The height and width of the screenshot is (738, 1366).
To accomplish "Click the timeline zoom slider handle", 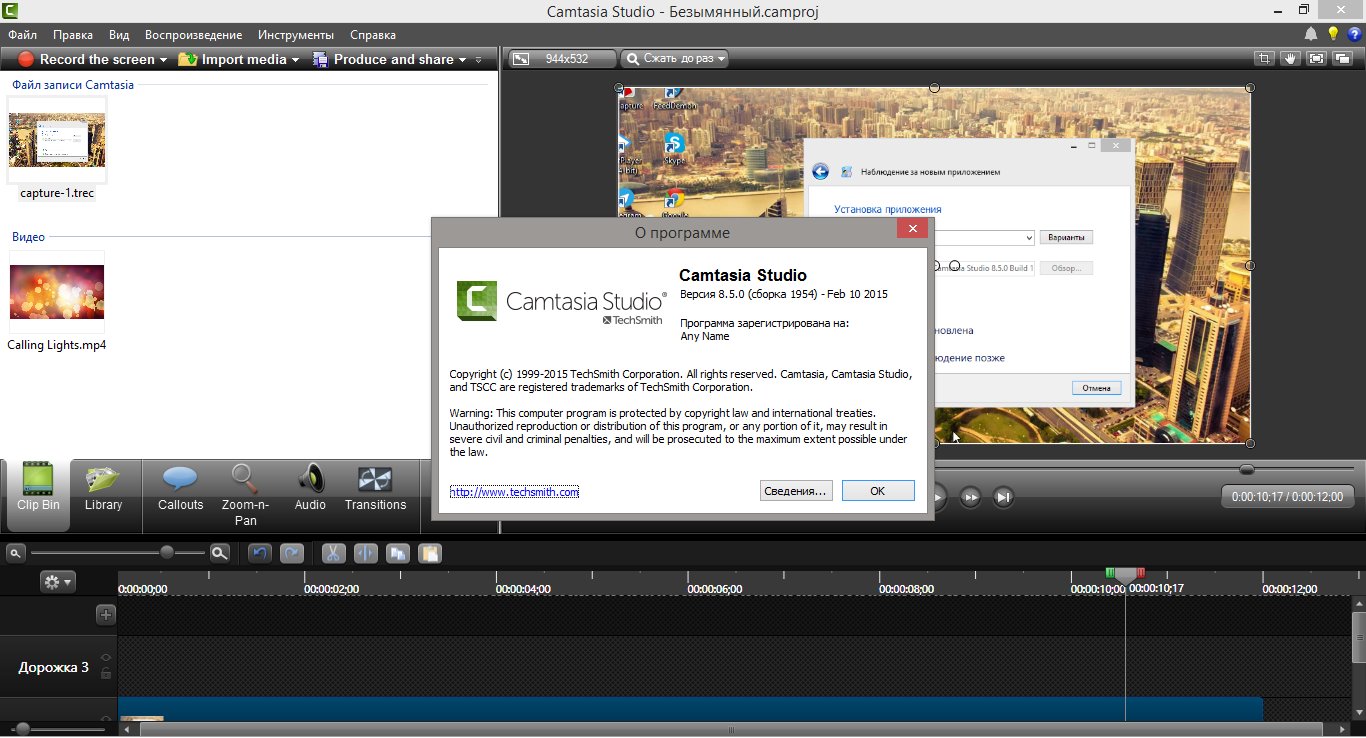I will click(167, 552).
